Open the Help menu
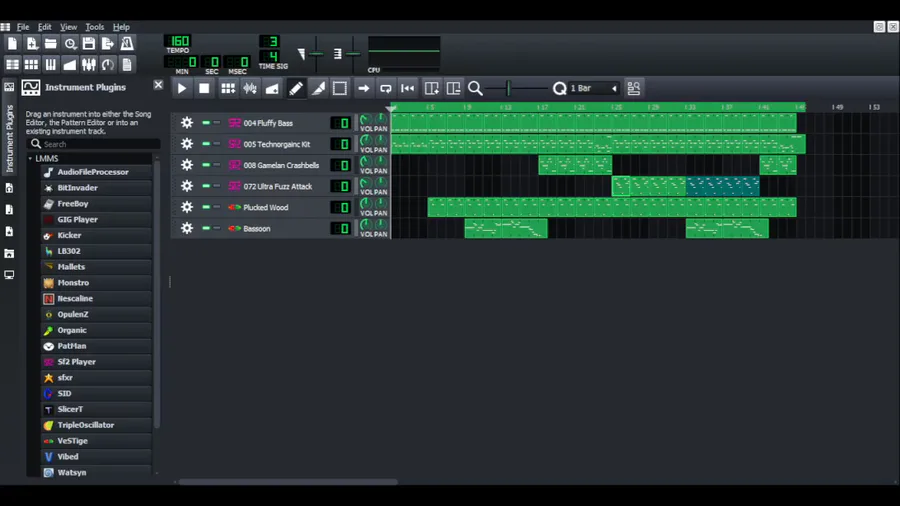The width and height of the screenshot is (900, 506). tap(121, 27)
